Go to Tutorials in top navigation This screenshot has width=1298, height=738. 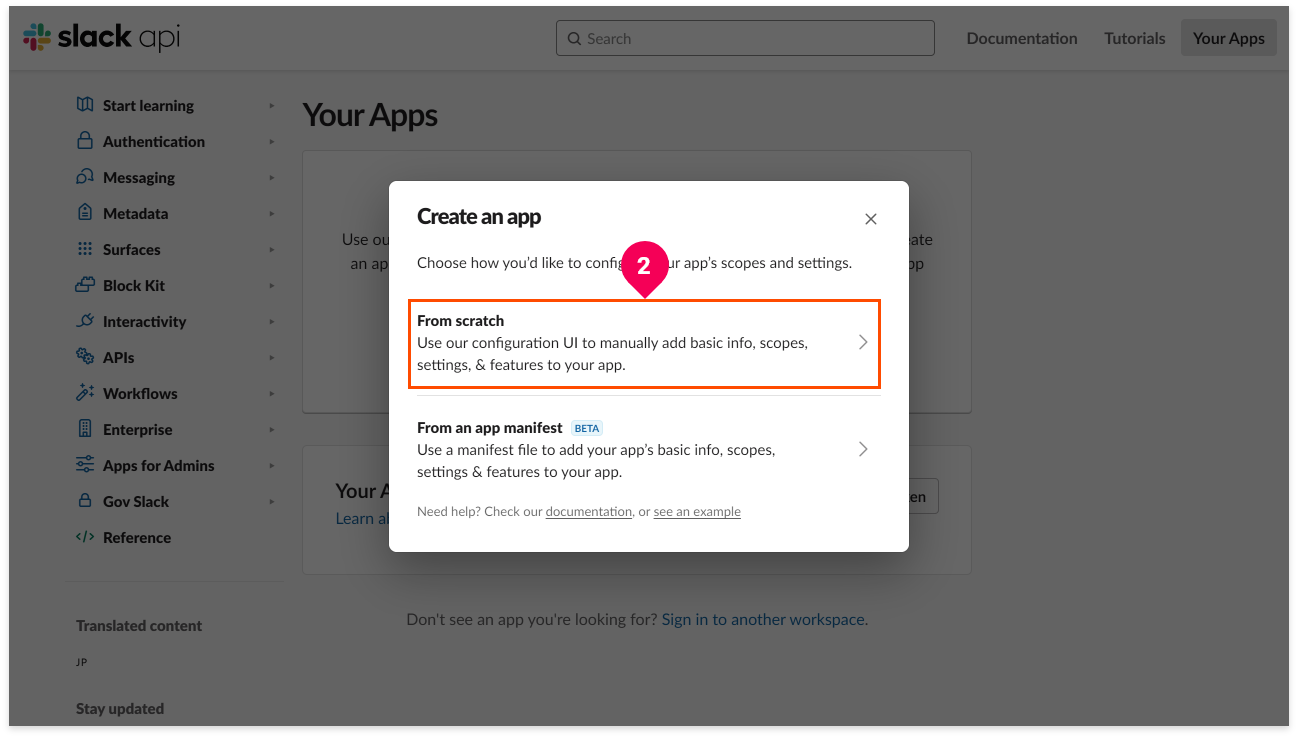(1135, 38)
